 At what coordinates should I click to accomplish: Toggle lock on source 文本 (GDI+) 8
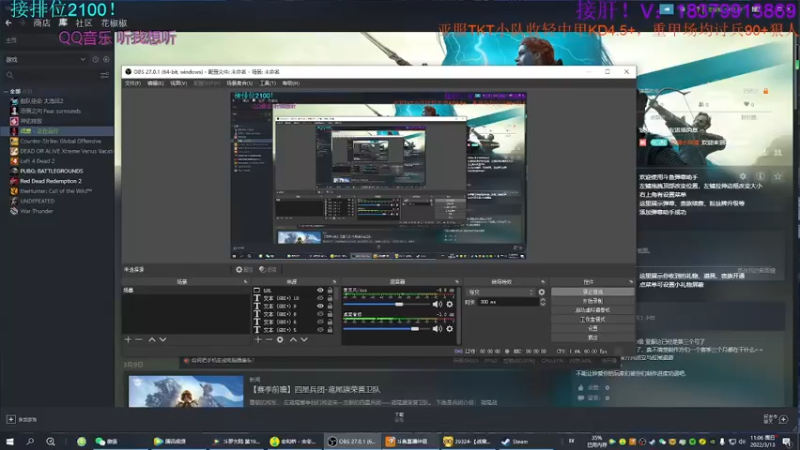(x=330, y=314)
